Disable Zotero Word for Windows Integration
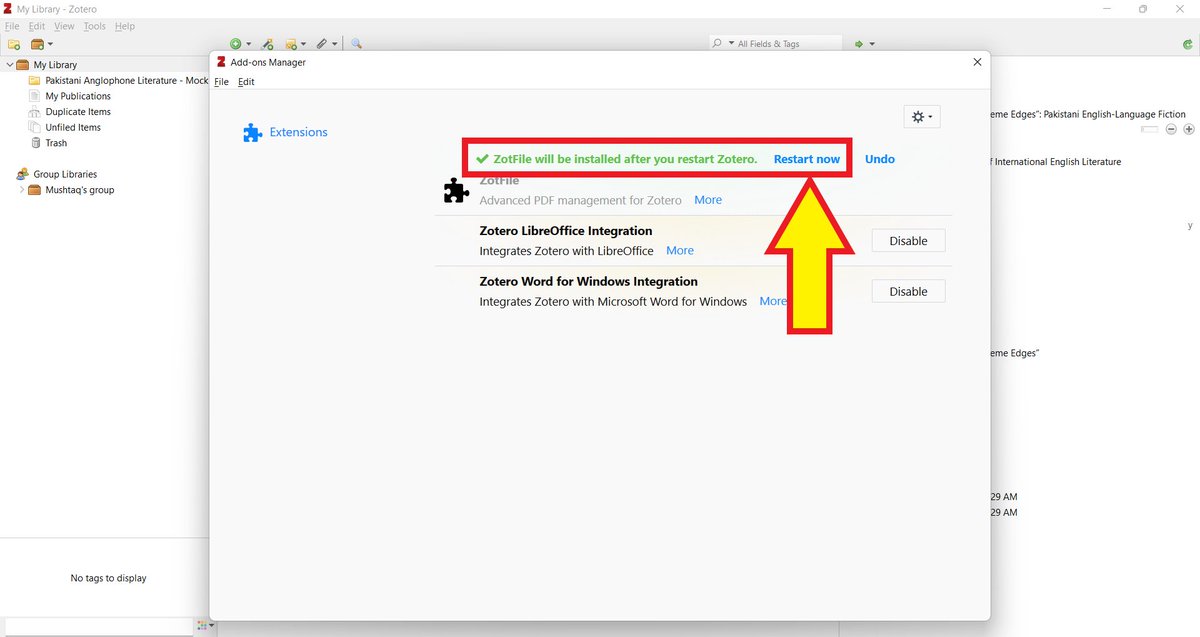The height and width of the screenshot is (637, 1200). pos(908,292)
